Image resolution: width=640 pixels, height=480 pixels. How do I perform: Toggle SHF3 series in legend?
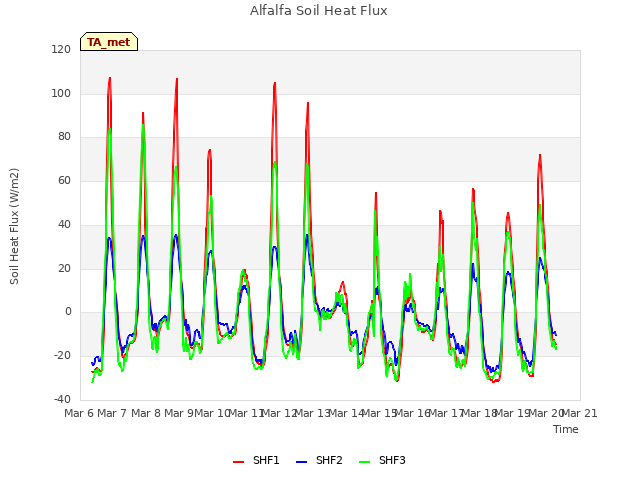click(382, 460)
